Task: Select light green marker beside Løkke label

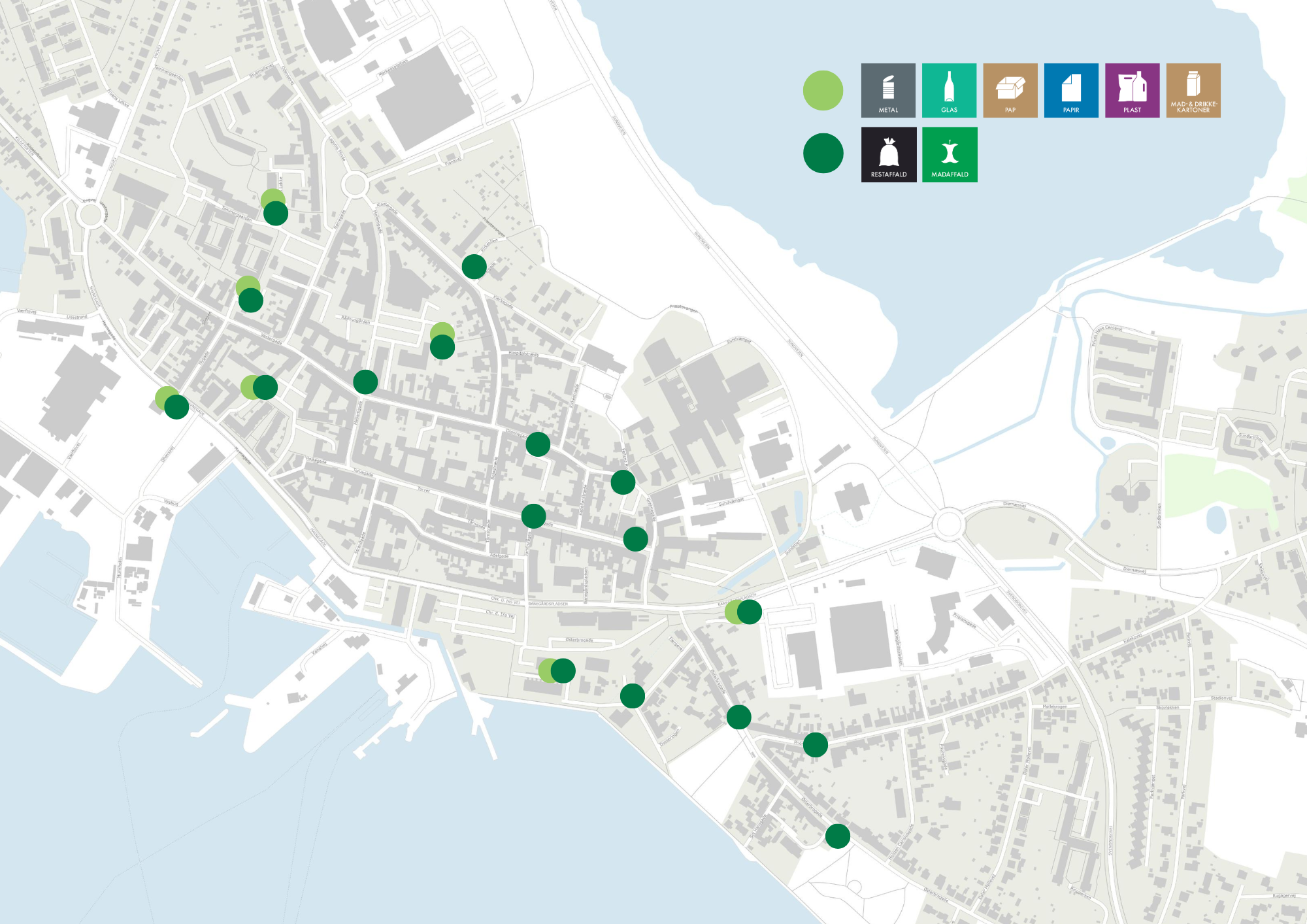Action: 273,197
